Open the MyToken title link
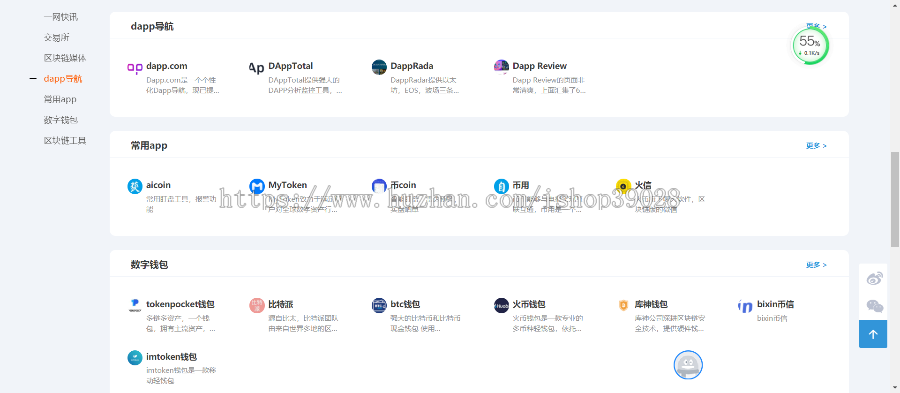The height and width of the screenshot is (393, 900). point(288,185)
